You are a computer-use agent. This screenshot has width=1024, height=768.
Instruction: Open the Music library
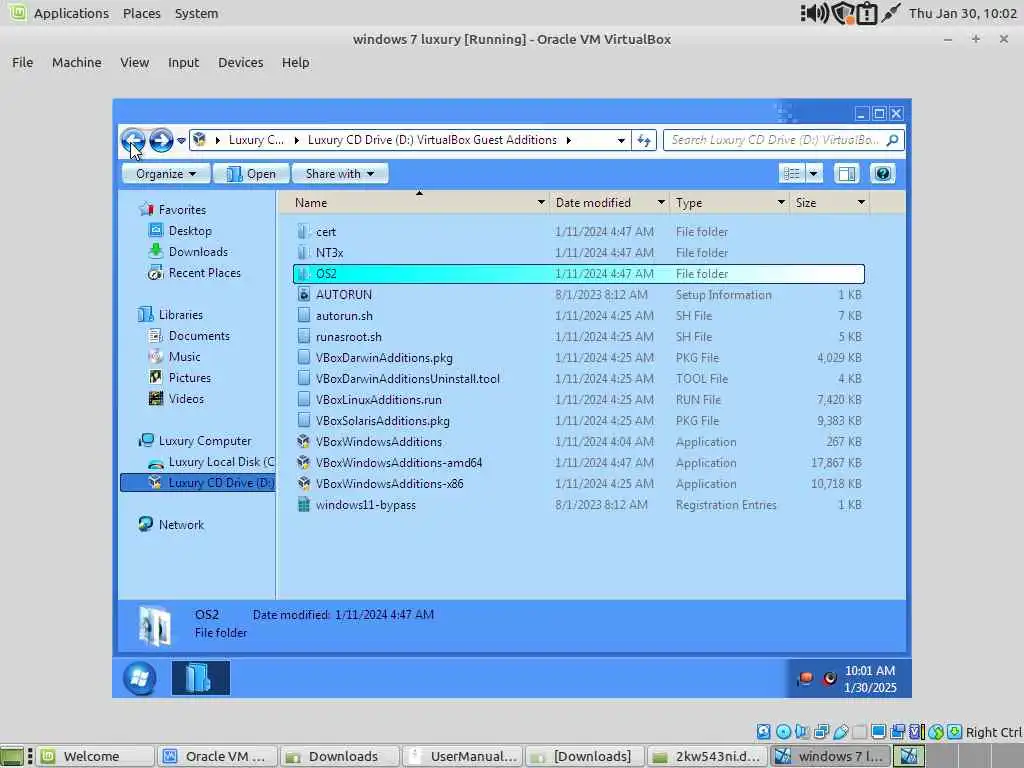(x=184, y=357)
